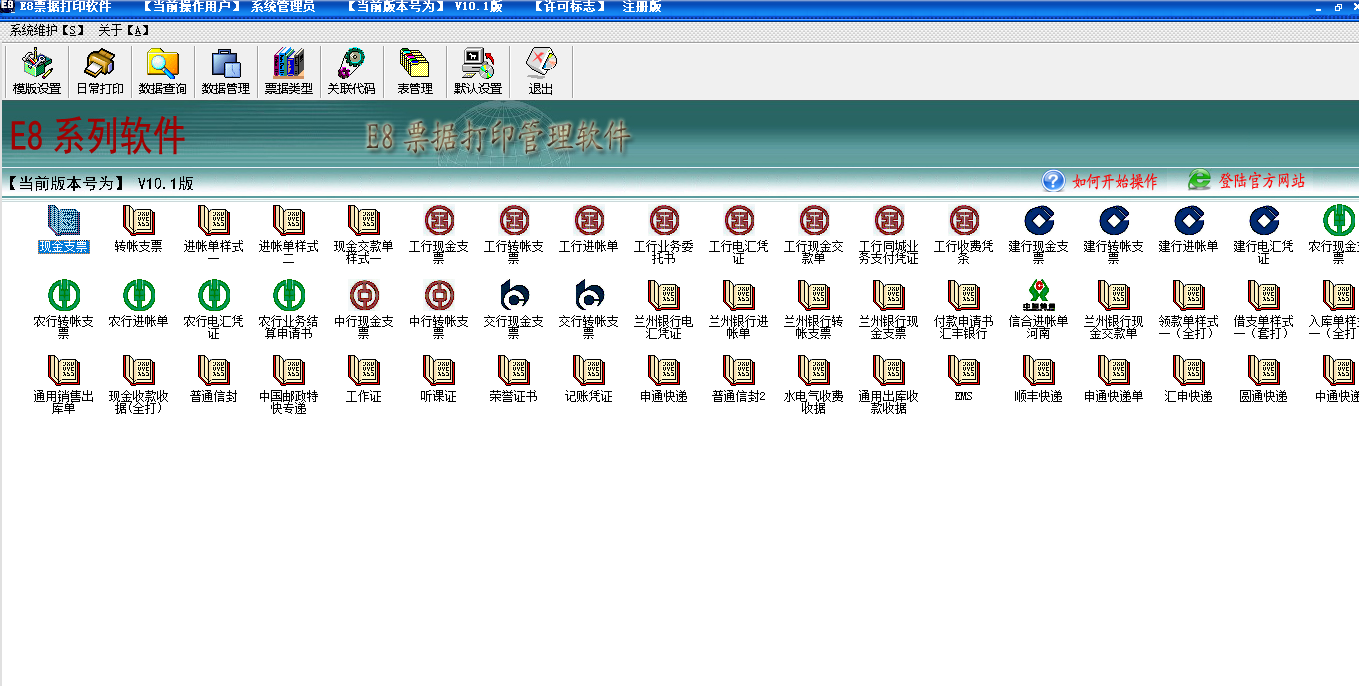Select the 水电气收费收据 icon
This screenshot has height=686, width=1359.
point(813,384)
